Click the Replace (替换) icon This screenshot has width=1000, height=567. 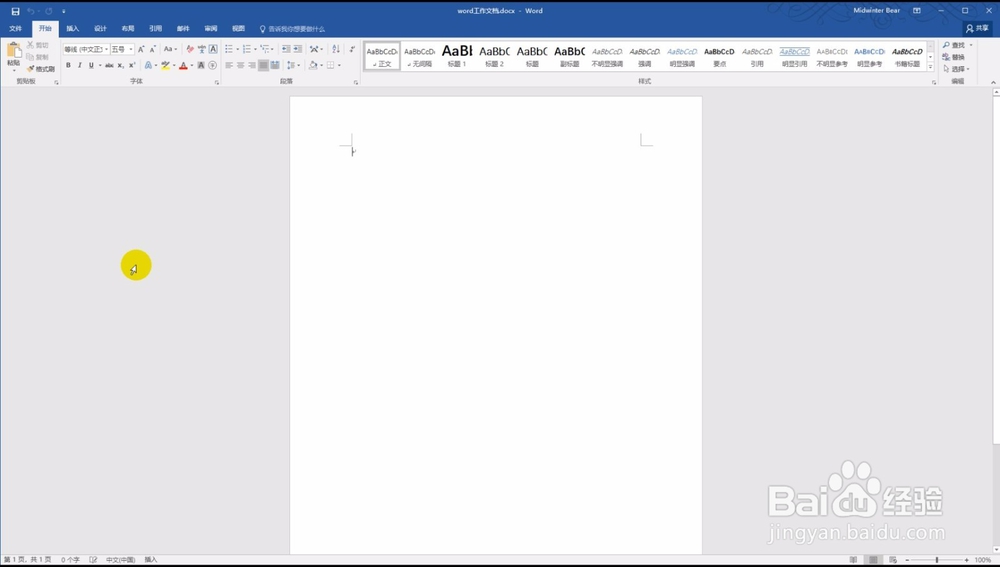click(946, 57)
